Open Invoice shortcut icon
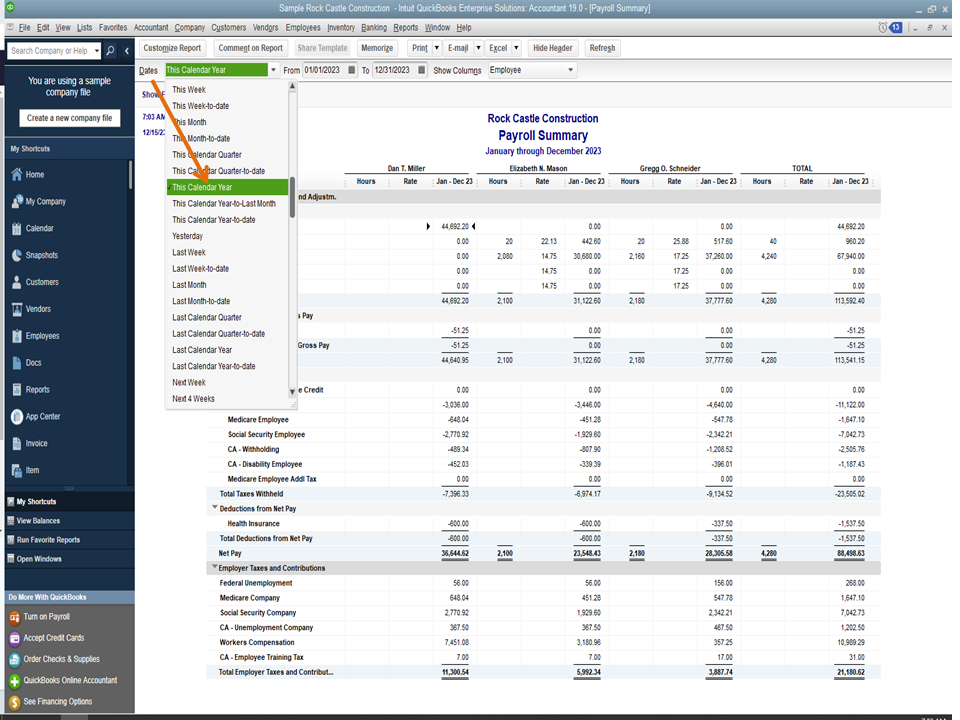Viewport: 960px width, 720px height. coord(17,444)
